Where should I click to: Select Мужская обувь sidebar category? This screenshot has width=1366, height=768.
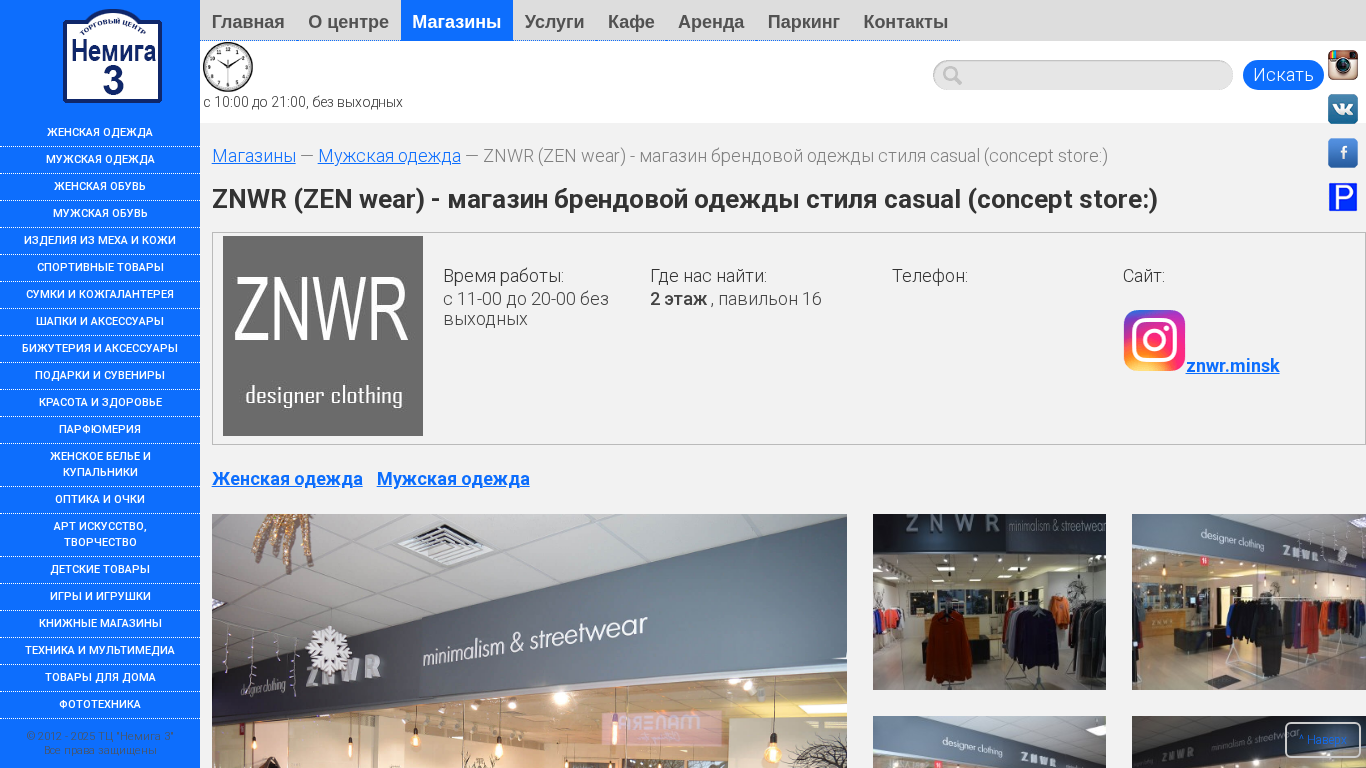pyautogui.click(x=100, y=214)
